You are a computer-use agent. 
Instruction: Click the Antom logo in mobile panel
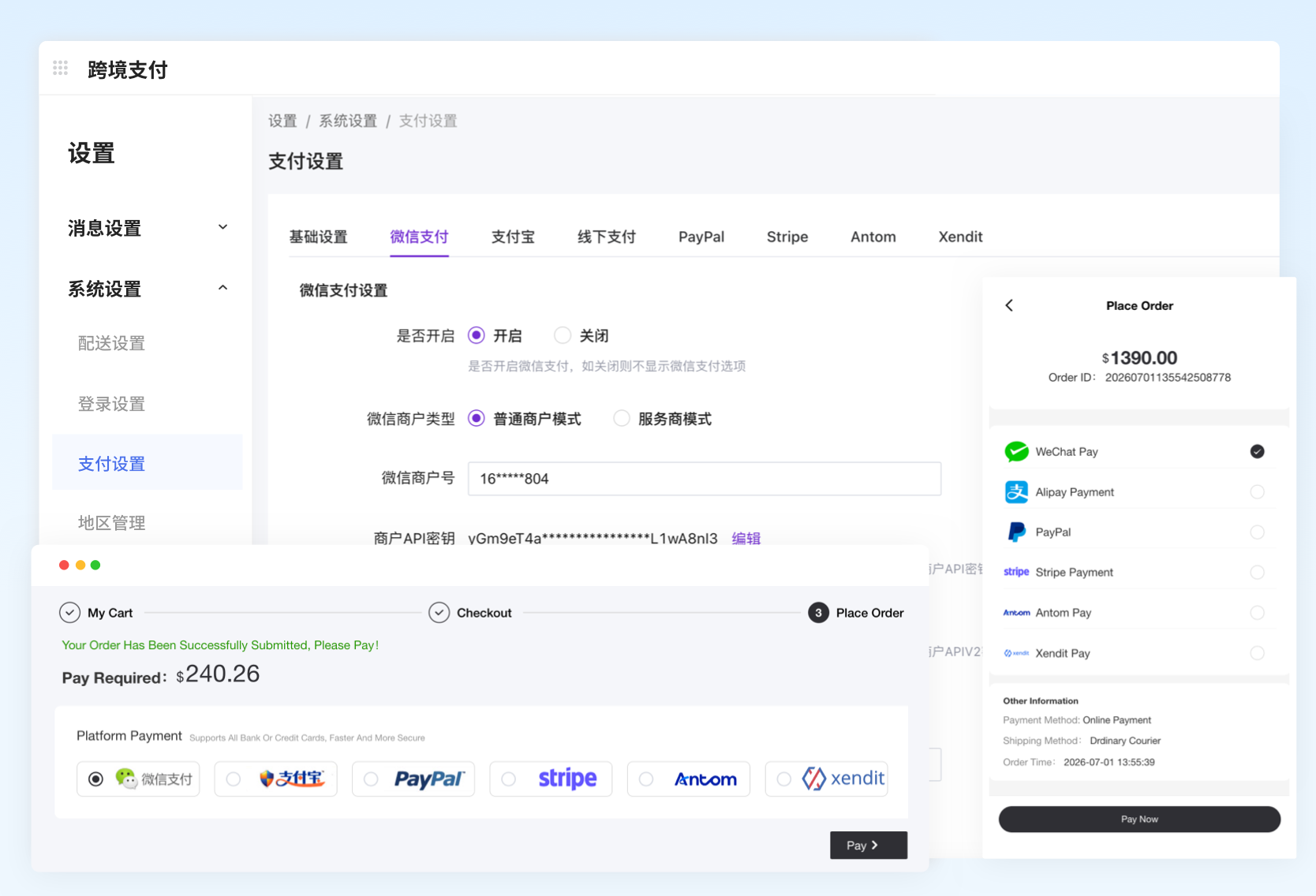[x=1016, y=612]
